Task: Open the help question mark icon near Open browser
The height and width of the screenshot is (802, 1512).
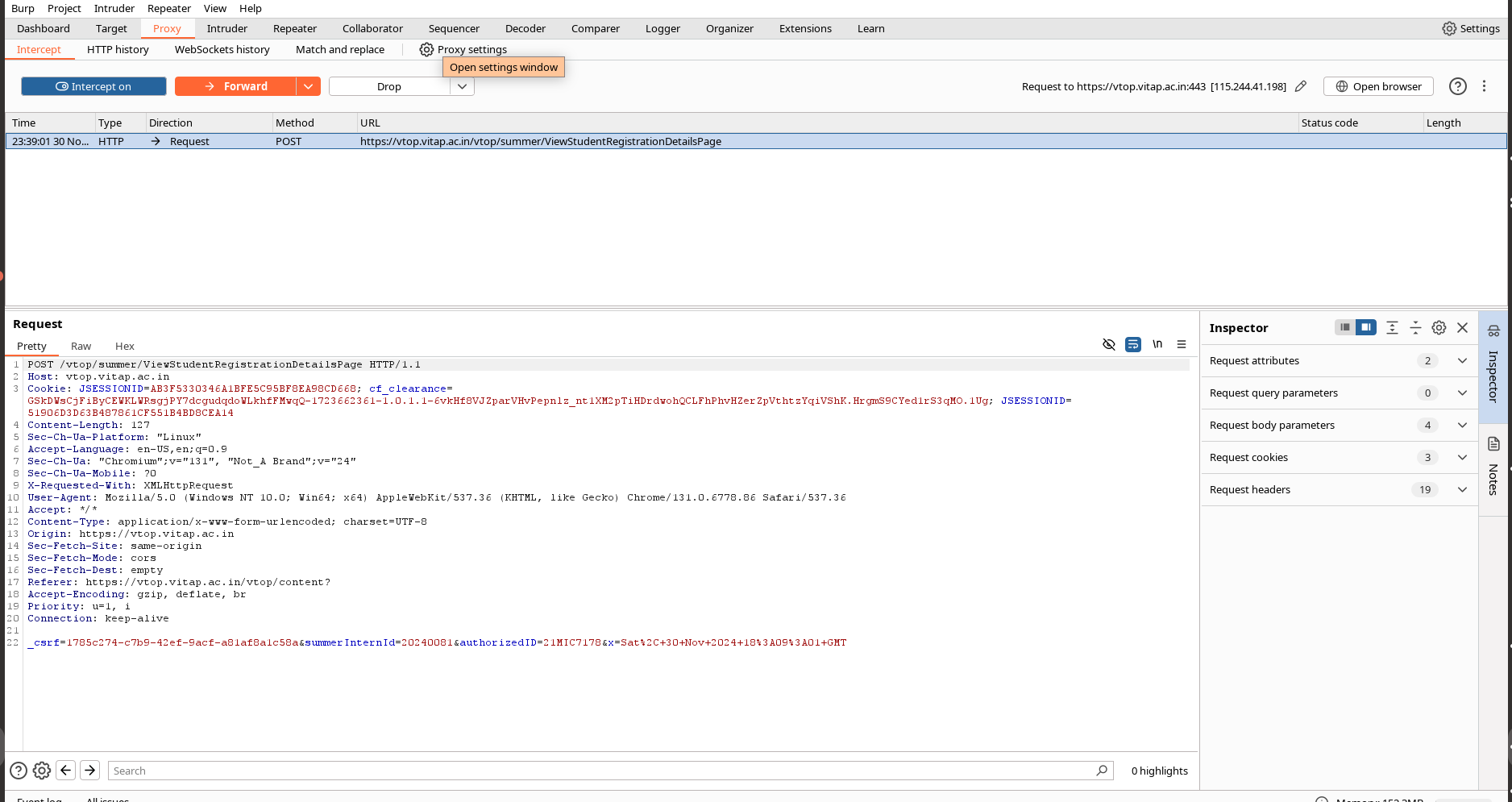Action: pyautogui.click(x=1457, y=86)
